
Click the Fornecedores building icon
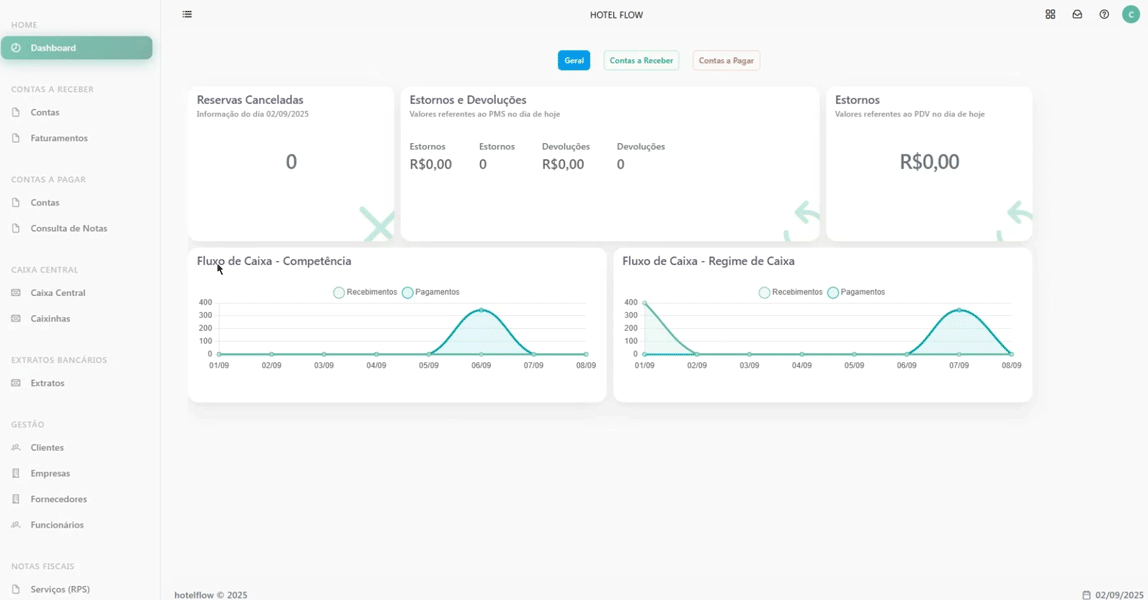click(16, 499)
